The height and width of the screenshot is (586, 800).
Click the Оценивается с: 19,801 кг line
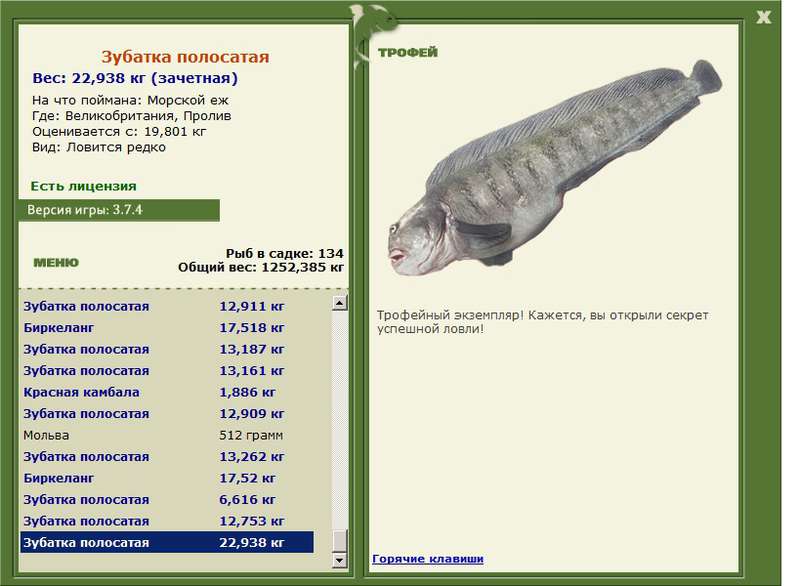click(x=119, y=132)
